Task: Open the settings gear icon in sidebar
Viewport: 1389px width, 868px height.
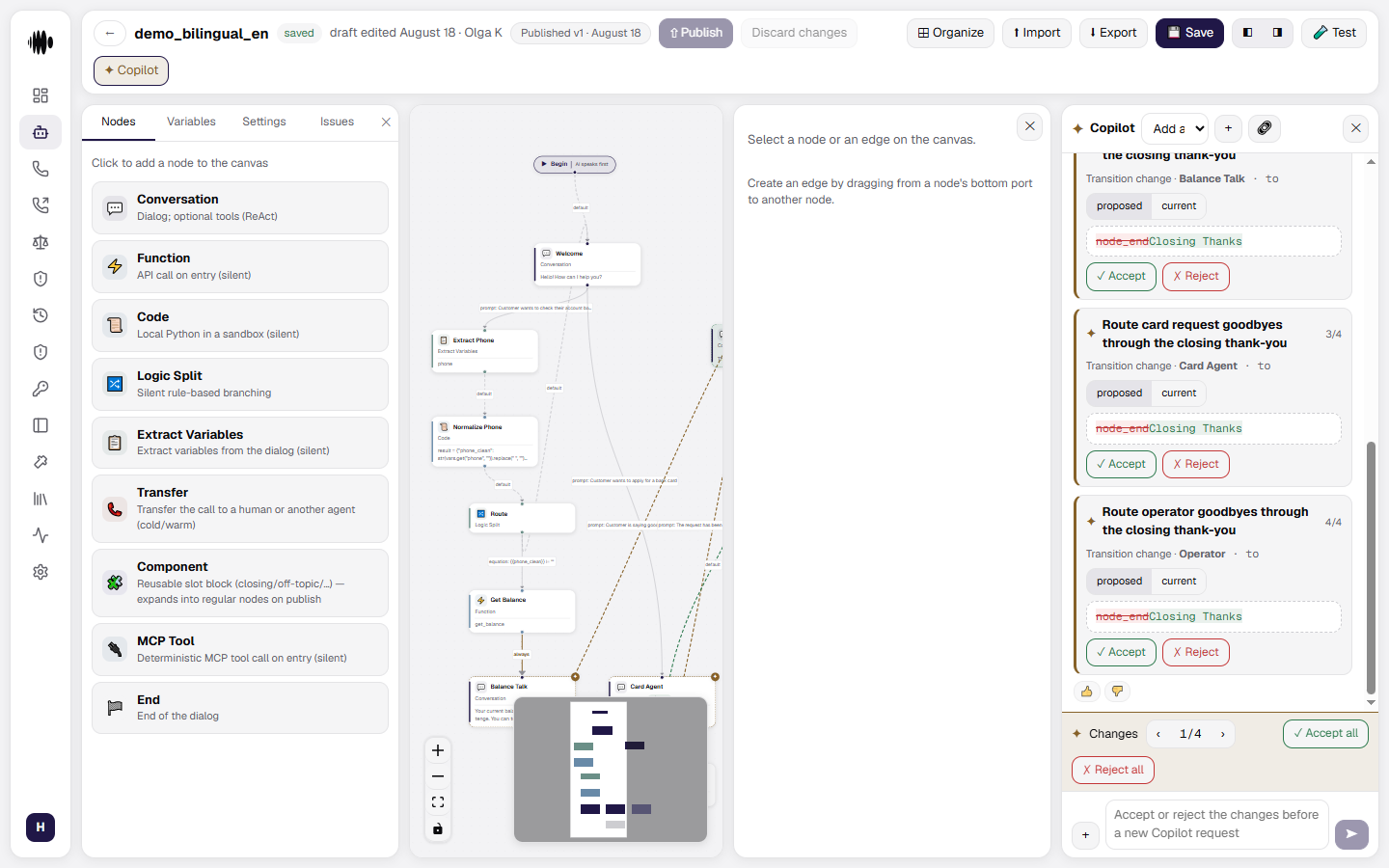Action: pyautogui.click(x=41, y=572)
